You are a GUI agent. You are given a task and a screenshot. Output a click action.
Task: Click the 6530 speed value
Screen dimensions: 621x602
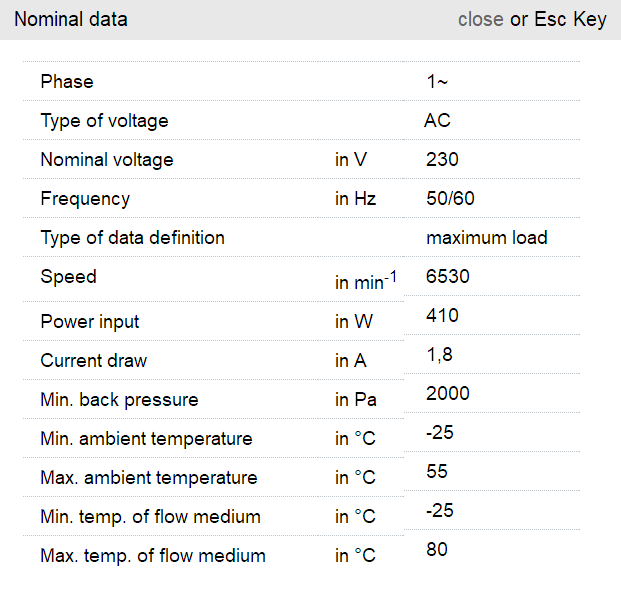[447, 277]
